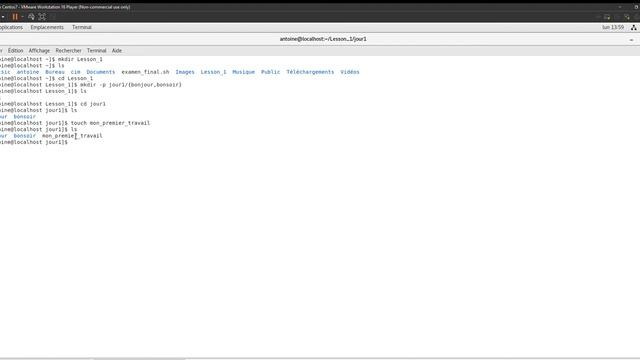Click the blue Lesson_1 directory in the home ls output
640x360 pixels.
point(213,72)
